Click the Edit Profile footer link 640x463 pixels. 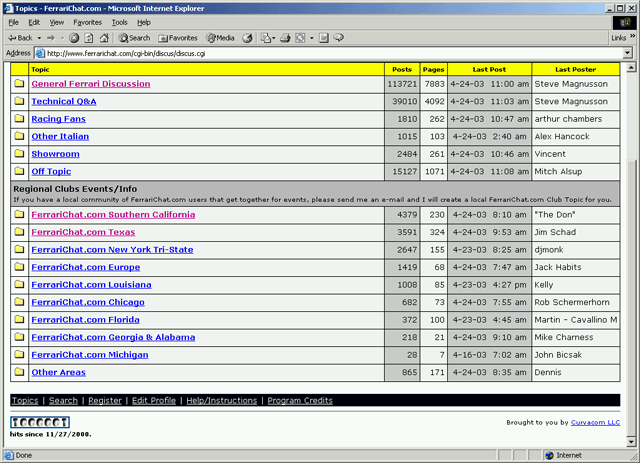[154, 401]
